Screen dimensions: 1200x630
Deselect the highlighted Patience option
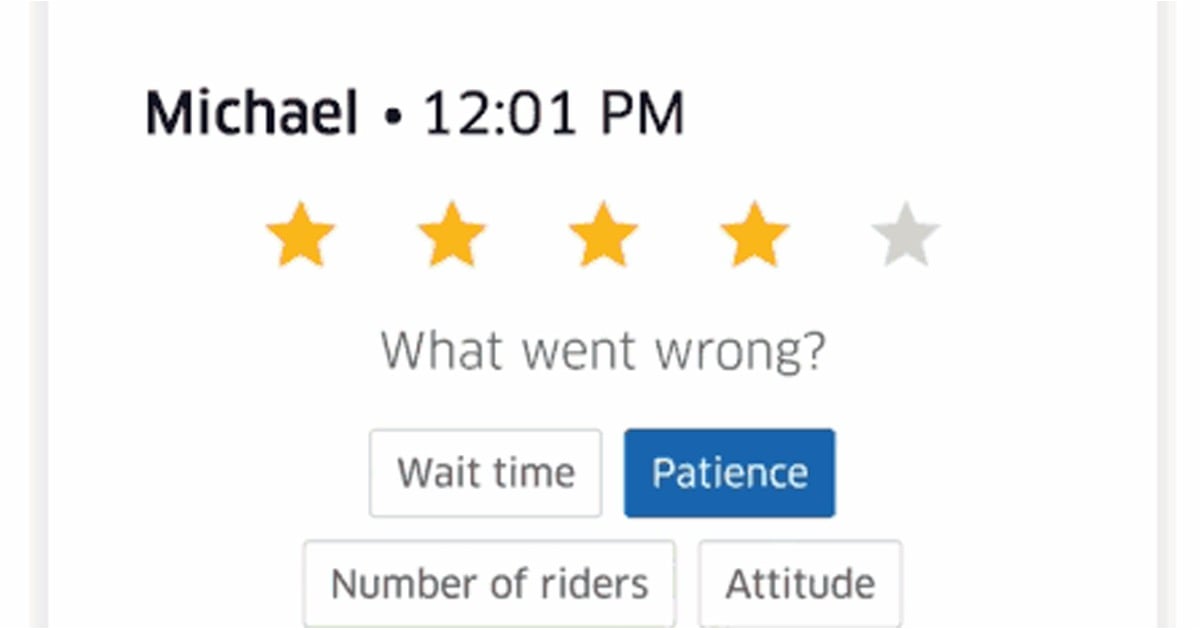[729, 473]
